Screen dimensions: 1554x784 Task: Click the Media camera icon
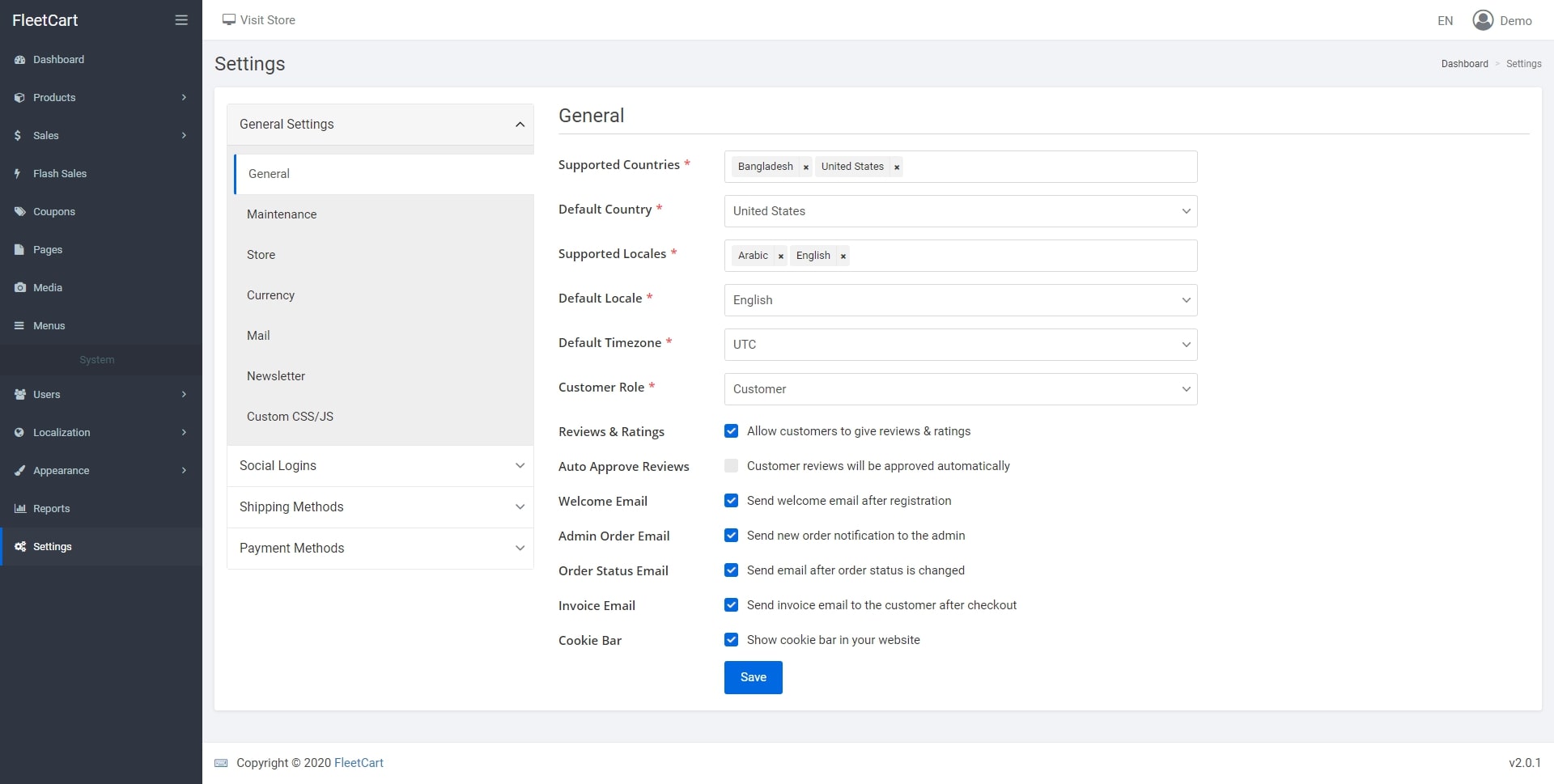click(20, 288)
